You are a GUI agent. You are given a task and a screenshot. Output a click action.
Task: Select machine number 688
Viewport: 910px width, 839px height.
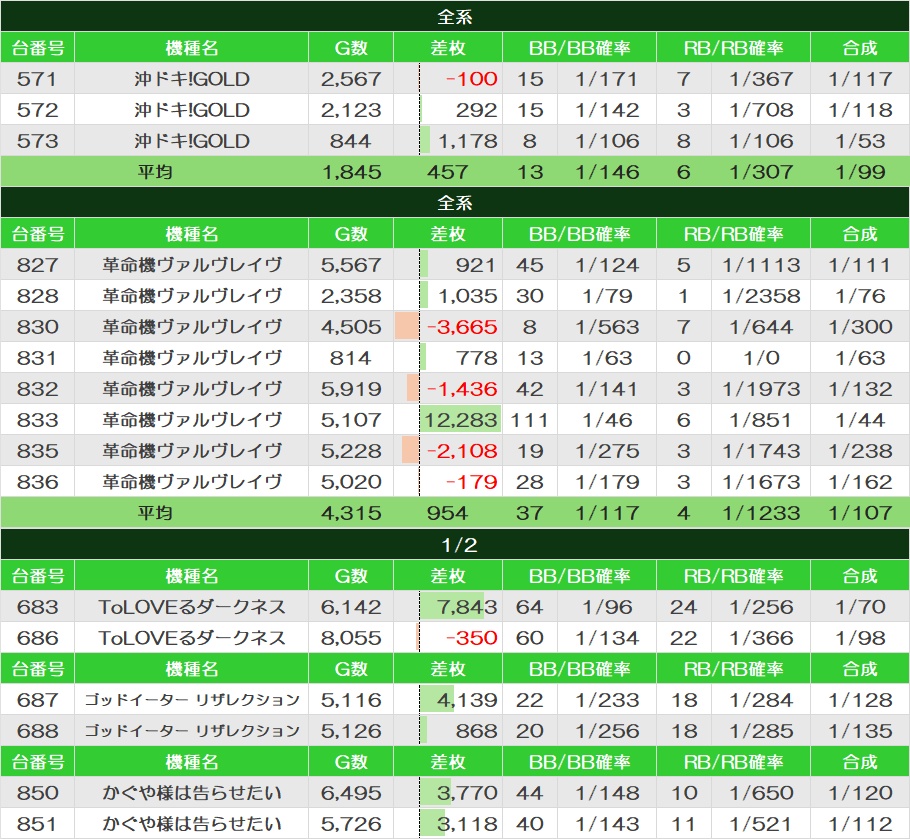37,730
